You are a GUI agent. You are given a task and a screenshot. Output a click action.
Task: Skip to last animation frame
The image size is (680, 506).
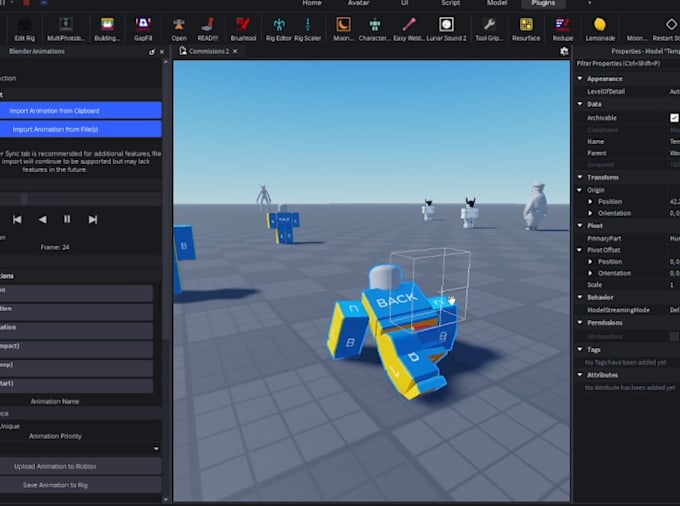[x=93, y=219]
